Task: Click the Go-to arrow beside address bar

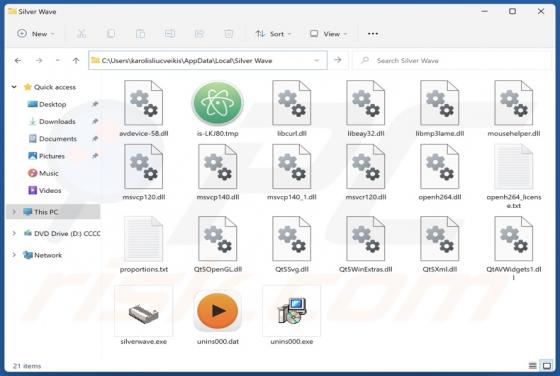Action: [338, 60]
